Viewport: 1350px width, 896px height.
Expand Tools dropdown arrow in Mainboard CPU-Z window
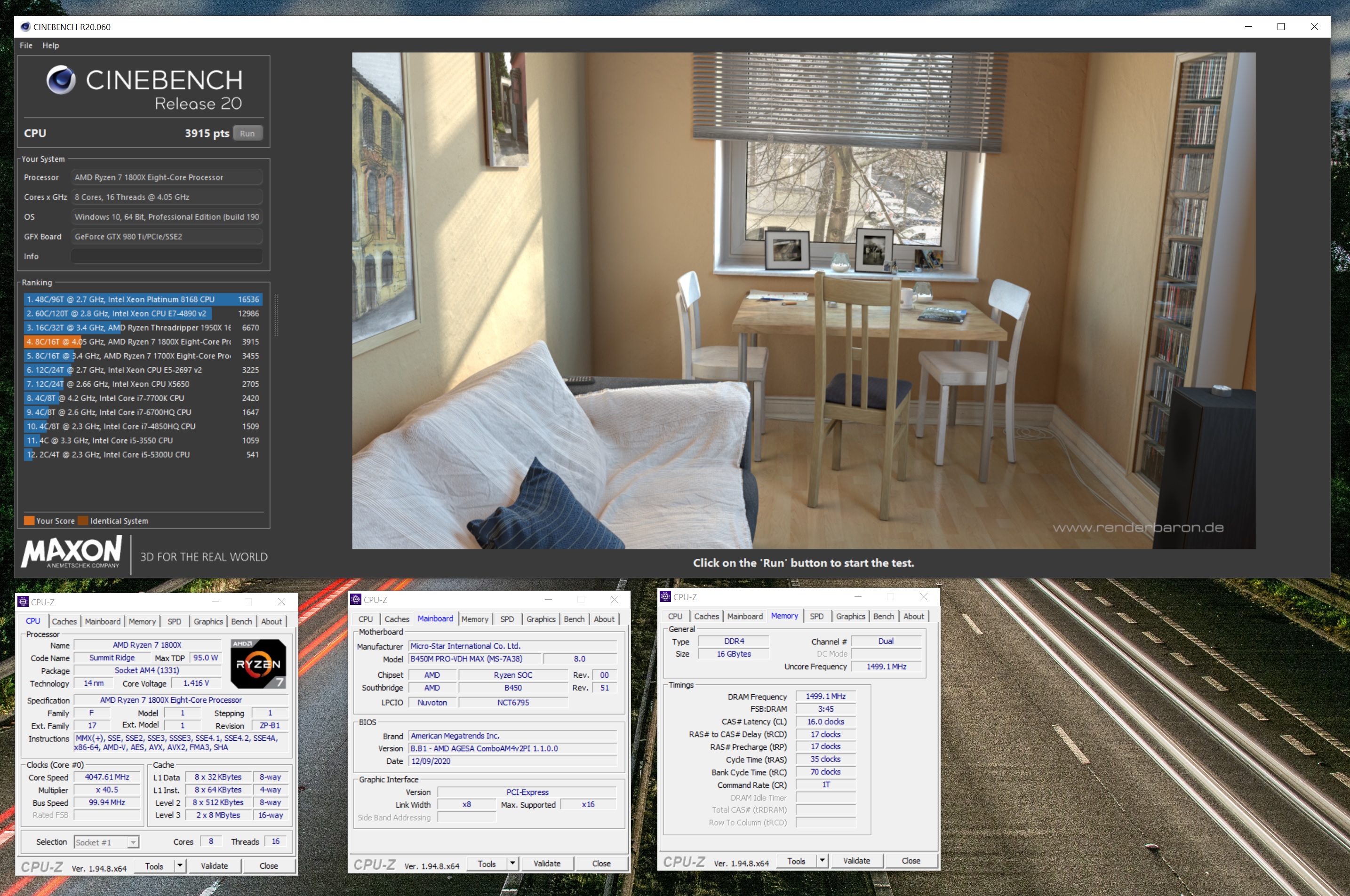513,864
